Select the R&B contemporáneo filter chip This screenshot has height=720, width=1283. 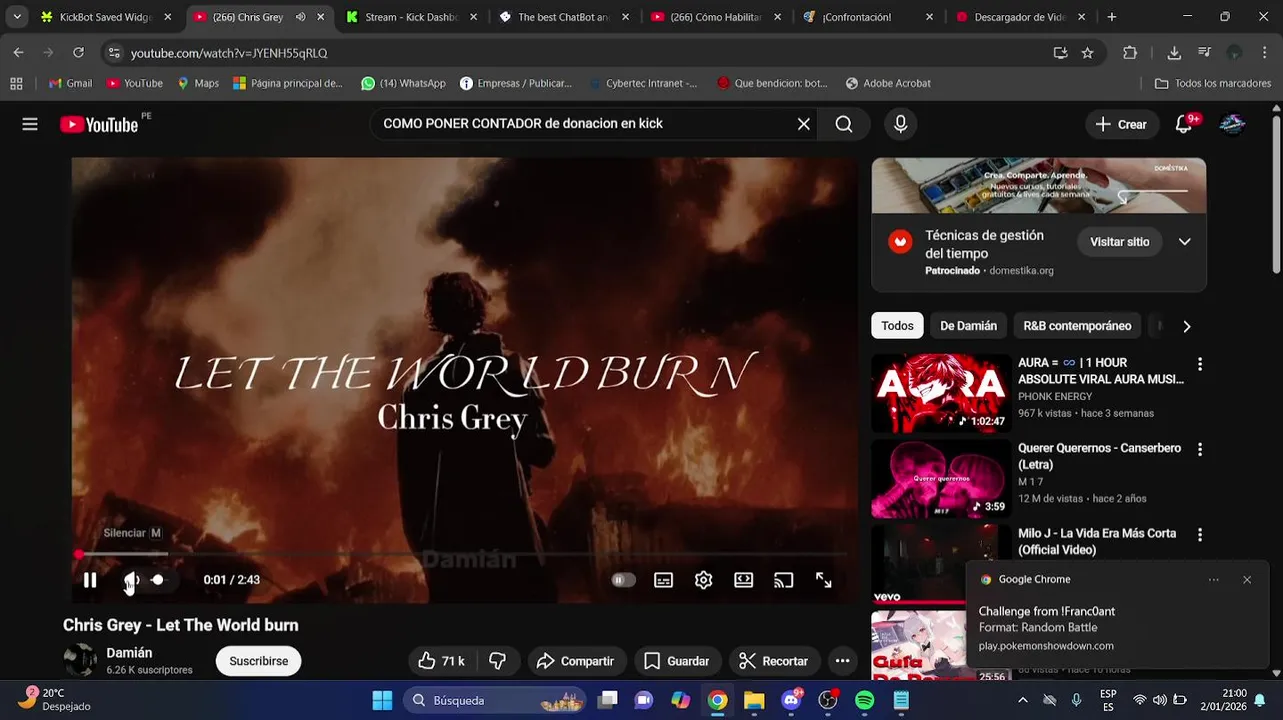1077,326
